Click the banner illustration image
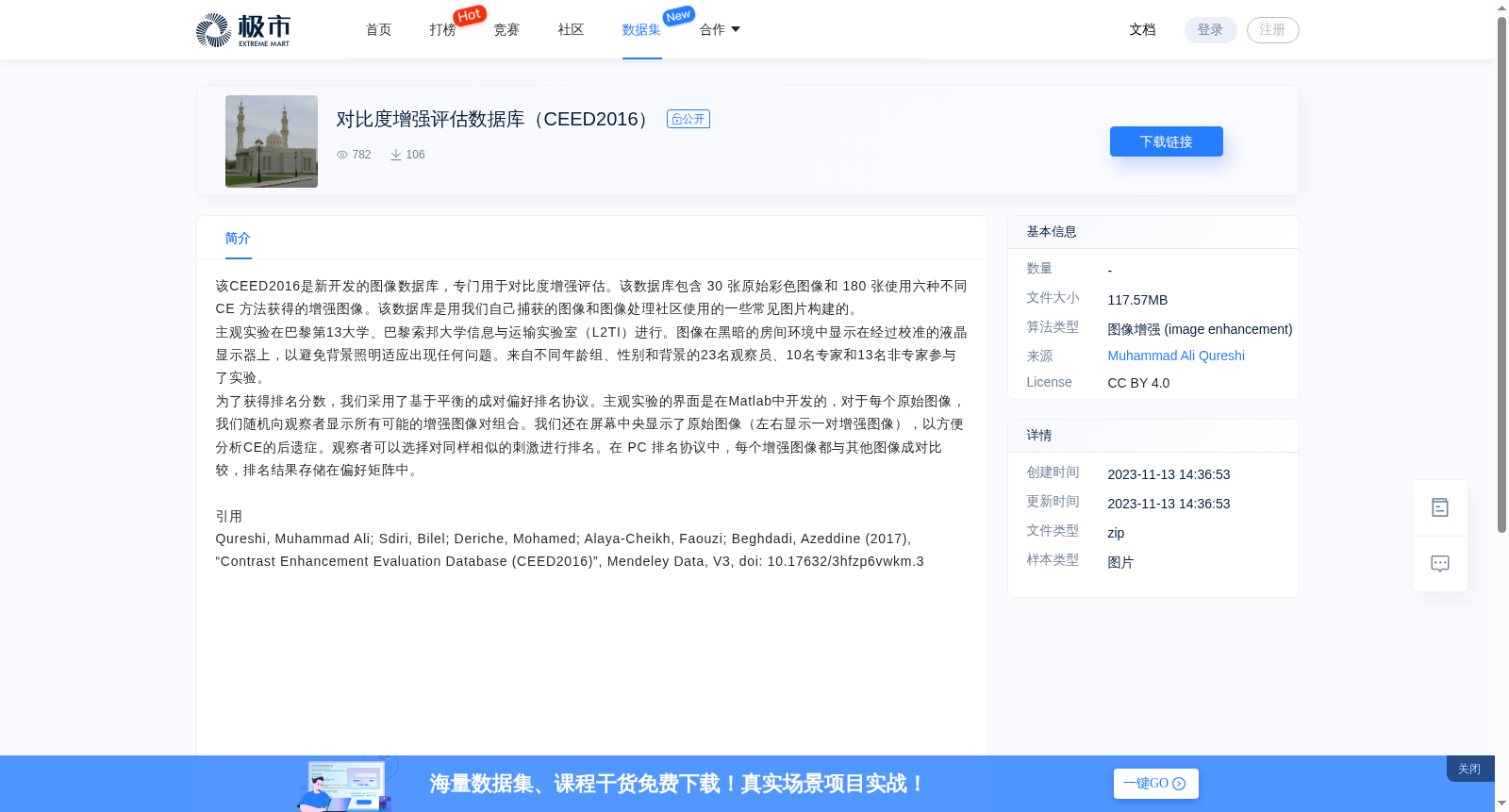 click(346, 785)
